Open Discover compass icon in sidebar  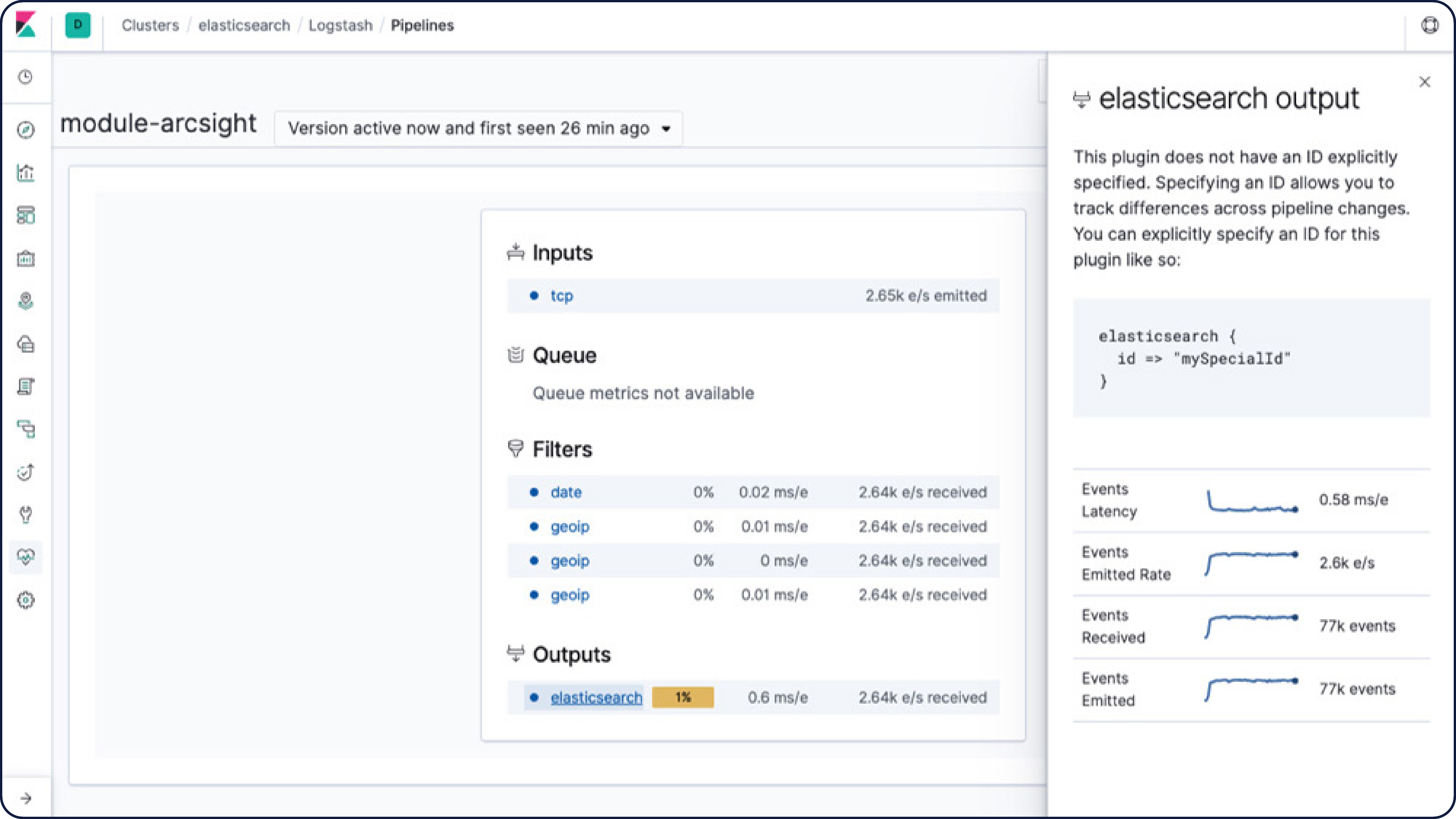(25, 130)
